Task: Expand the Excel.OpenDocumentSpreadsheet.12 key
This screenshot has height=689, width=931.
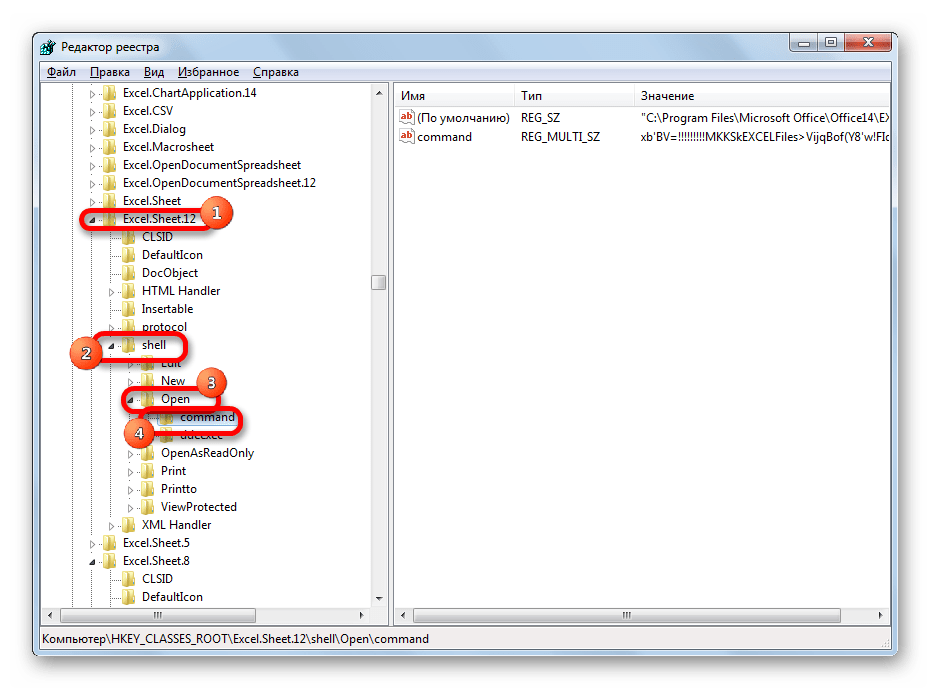Action: (x=92, y=184)
